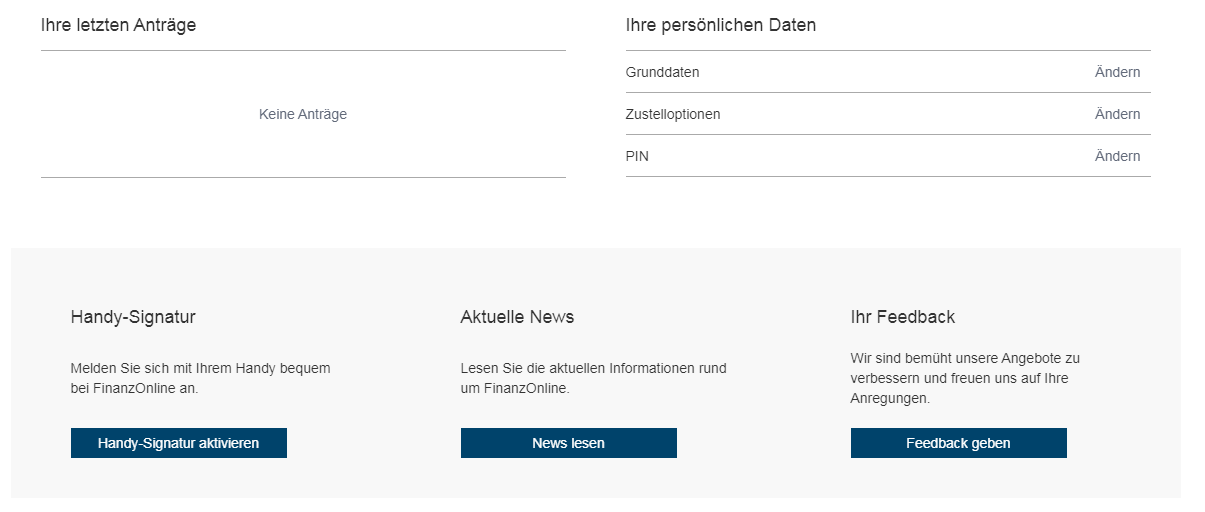Open News lesen button
Screen dimensions: 1205x512
coord(569,443)
